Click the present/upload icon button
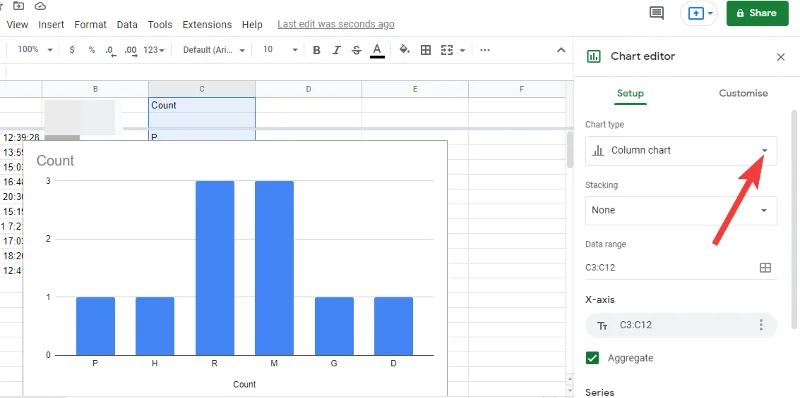 [696, 13]
